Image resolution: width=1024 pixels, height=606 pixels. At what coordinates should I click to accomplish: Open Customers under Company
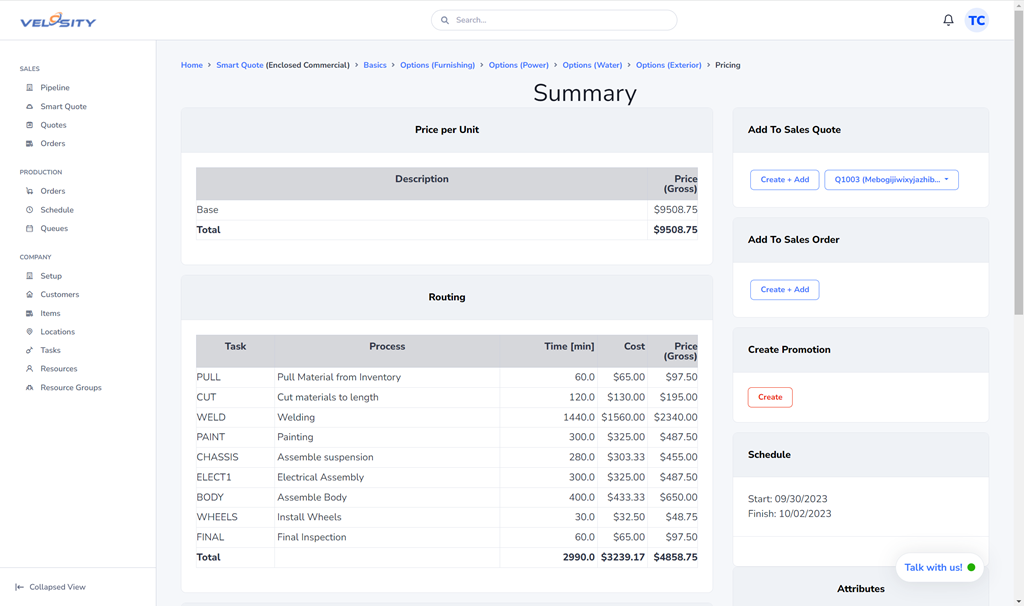[x=59, y=295]
